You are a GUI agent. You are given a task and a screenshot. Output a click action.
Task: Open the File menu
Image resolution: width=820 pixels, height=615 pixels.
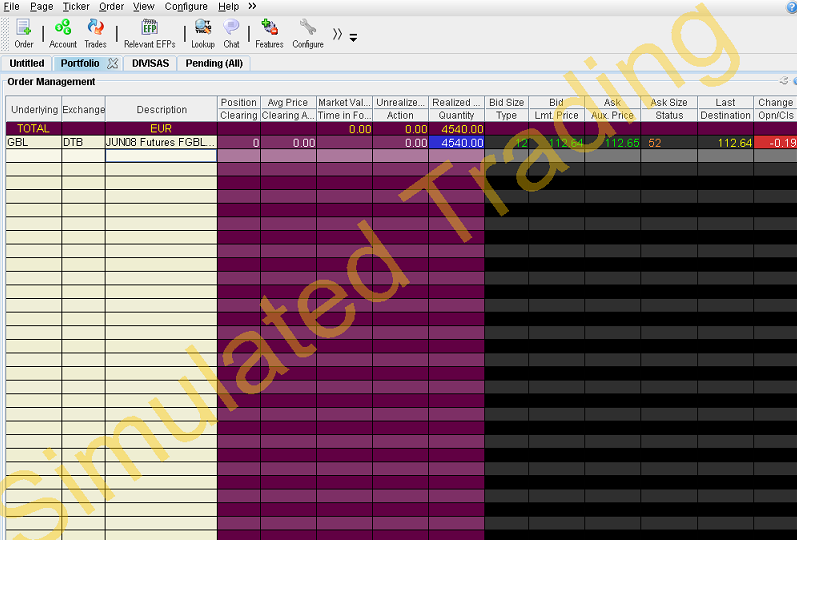11,7
